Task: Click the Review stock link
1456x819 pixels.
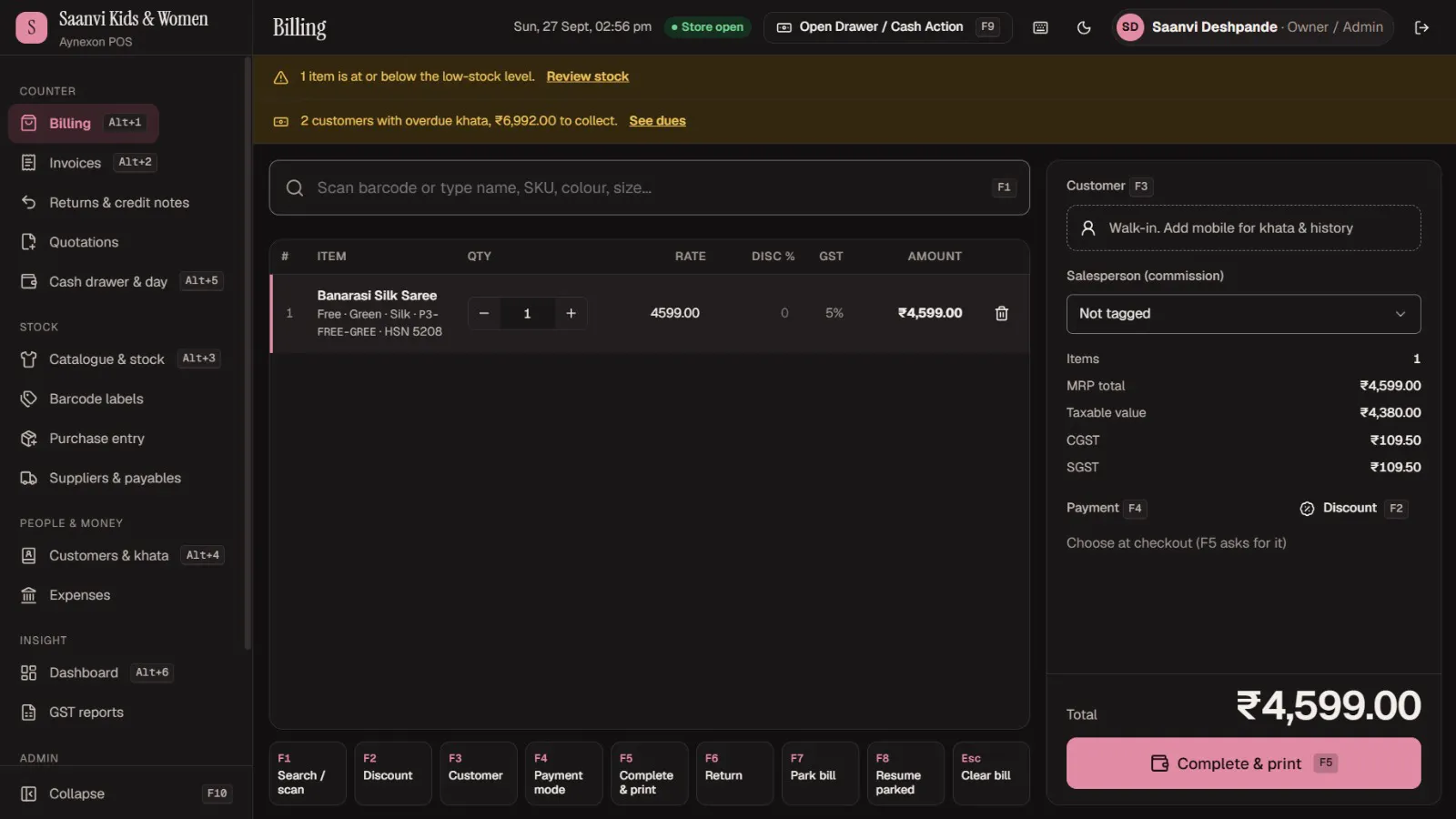Action: (587, 76)
